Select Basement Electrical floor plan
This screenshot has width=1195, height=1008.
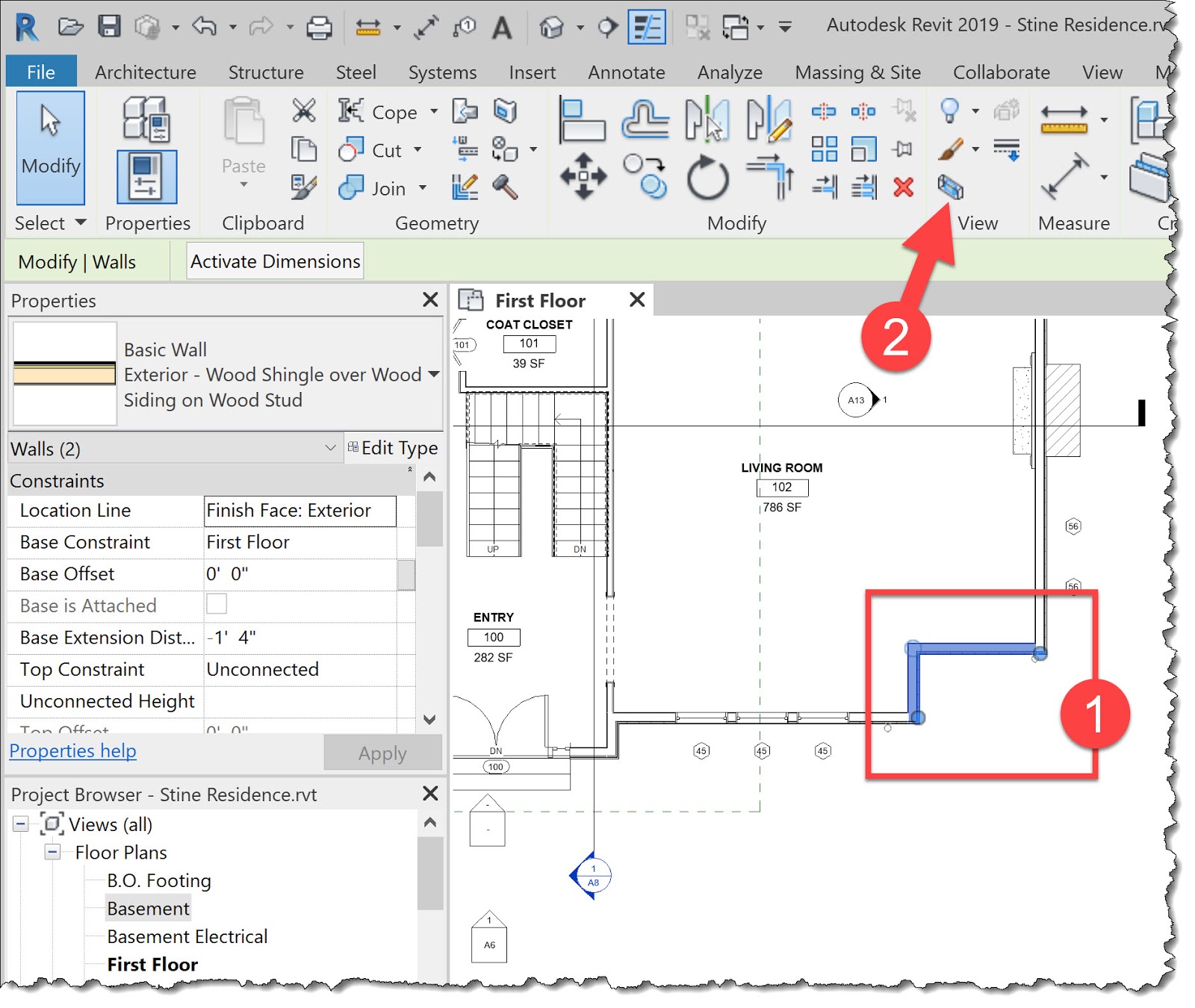(x=187, y=936)
